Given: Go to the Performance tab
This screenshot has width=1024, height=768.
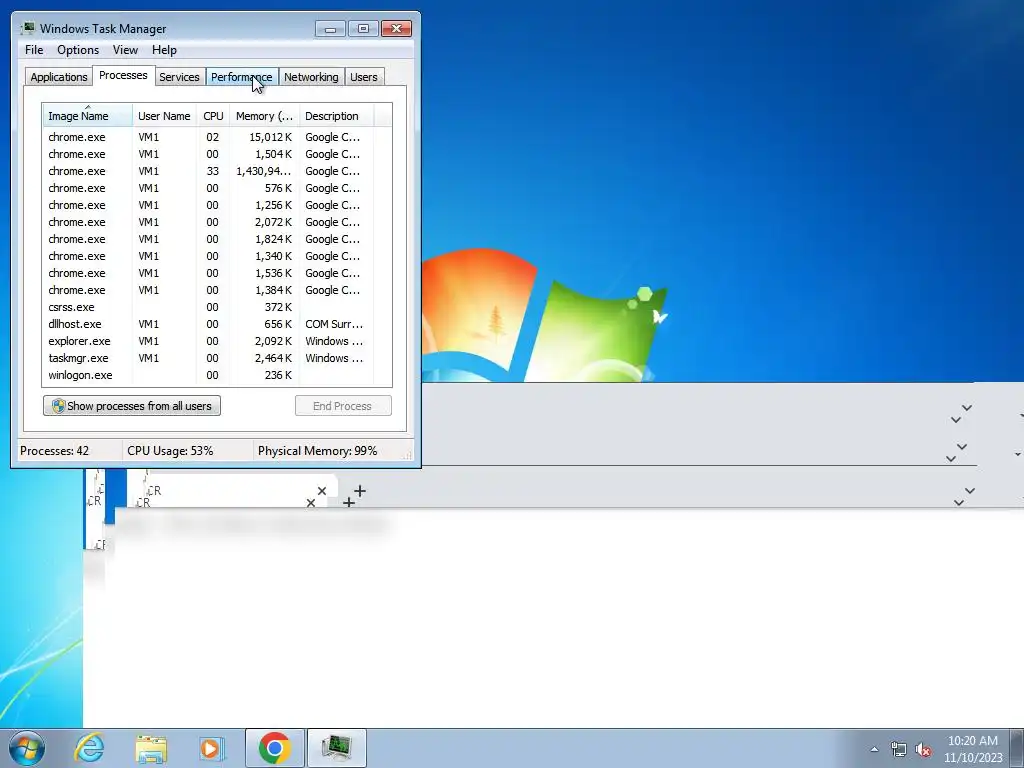Looking at the screenshot, I should click(241, 77).
